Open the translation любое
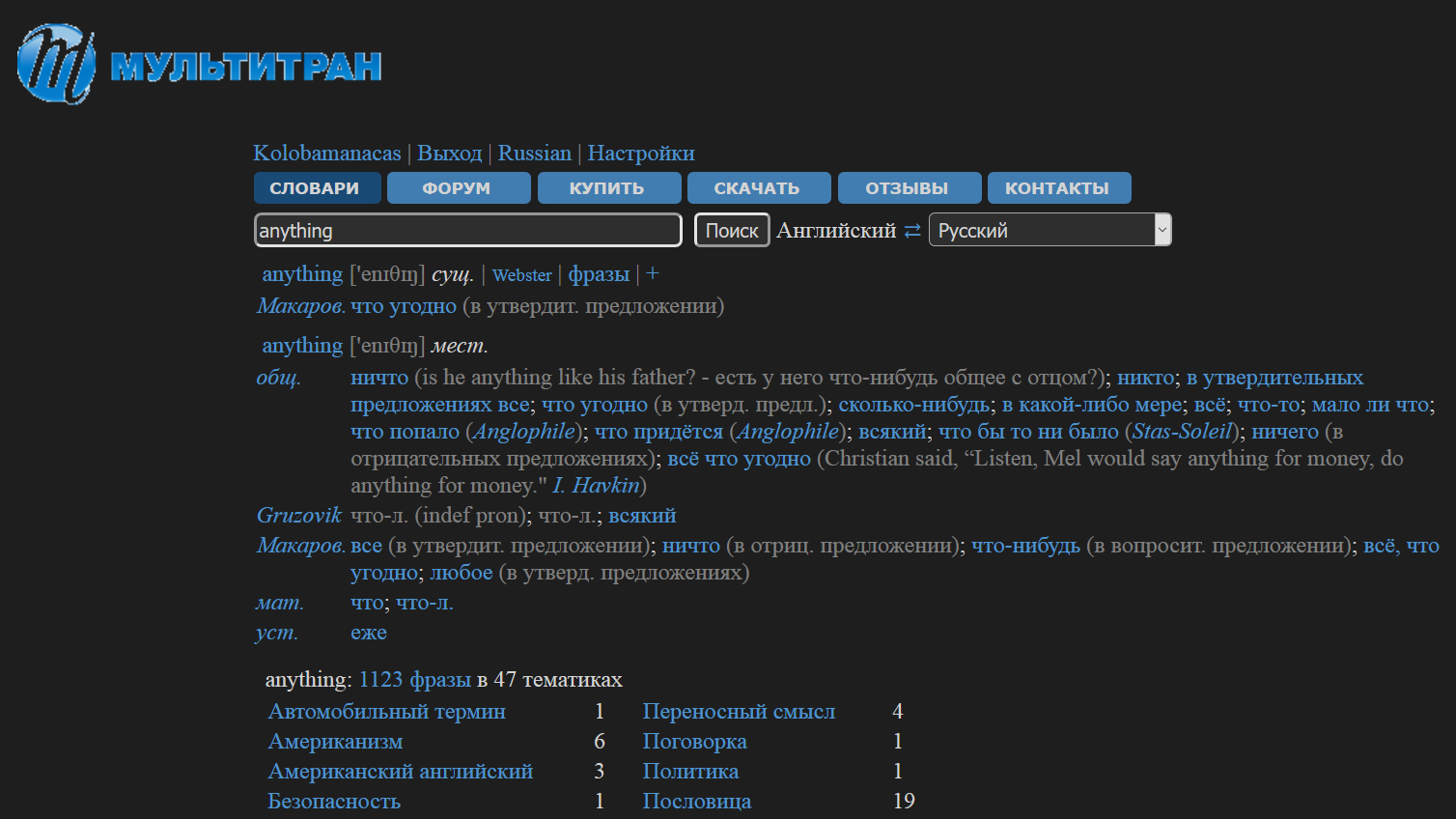The width and height of the screenshot is (1456, 819). (462, 573)
